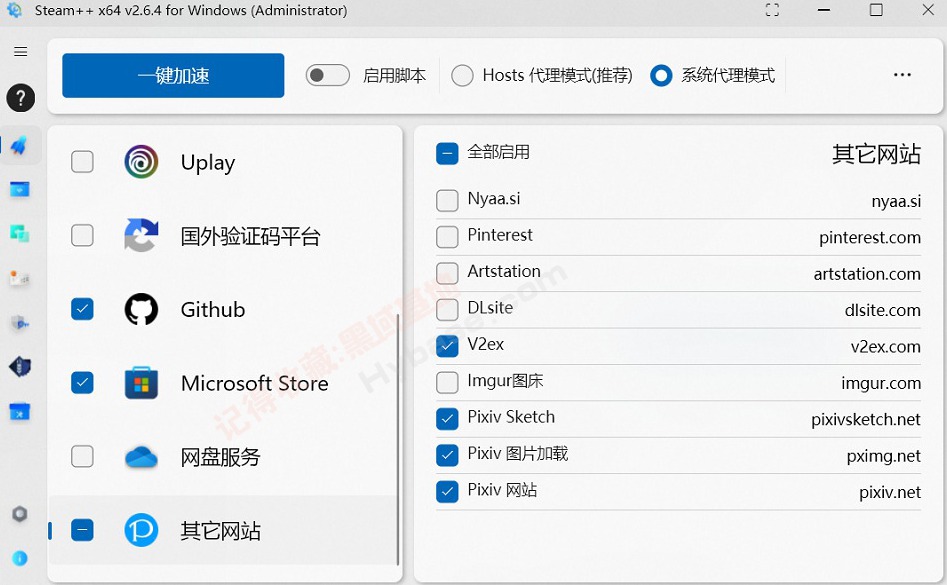Image resolution: width=947 pixels, height=585 pixels.
Task: Enable the DLsite checkbox
Action: click(x=447, y=310)
